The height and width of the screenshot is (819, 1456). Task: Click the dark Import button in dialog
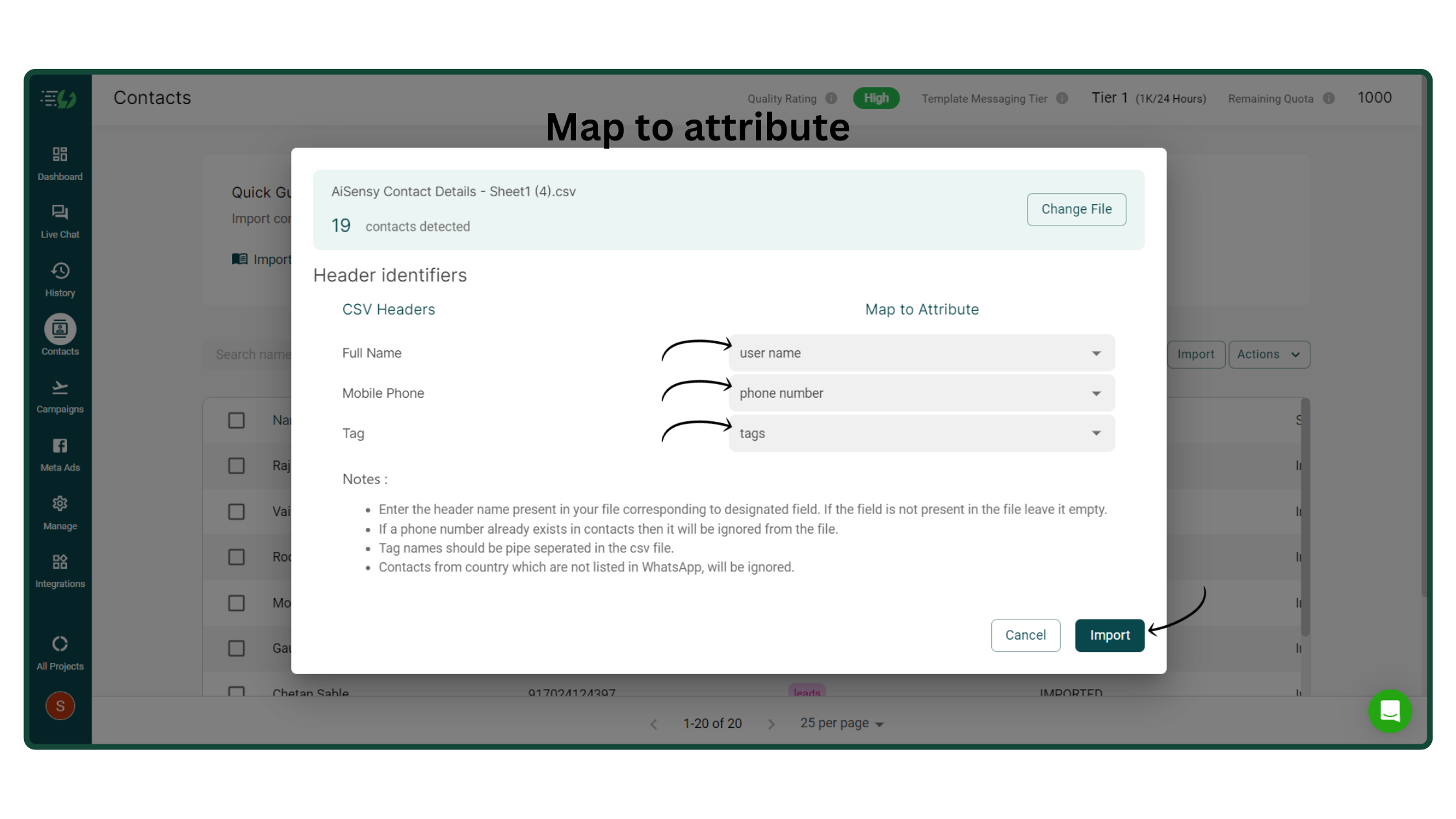coord(1110,635)
